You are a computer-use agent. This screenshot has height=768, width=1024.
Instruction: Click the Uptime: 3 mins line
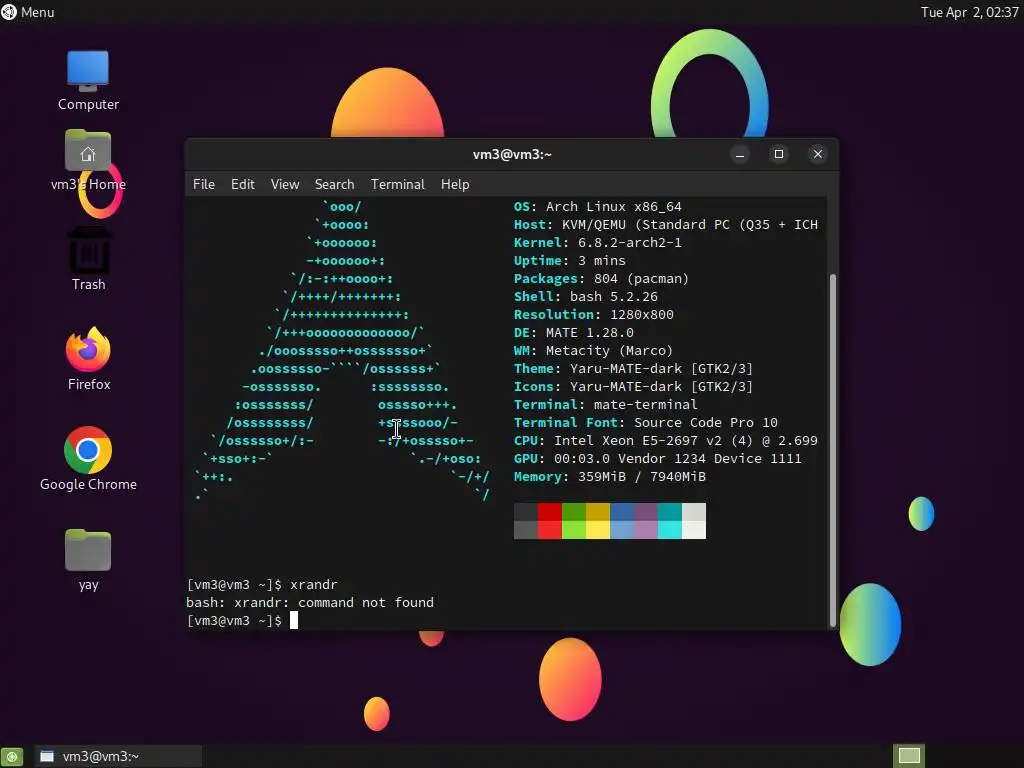click(569, 261)
